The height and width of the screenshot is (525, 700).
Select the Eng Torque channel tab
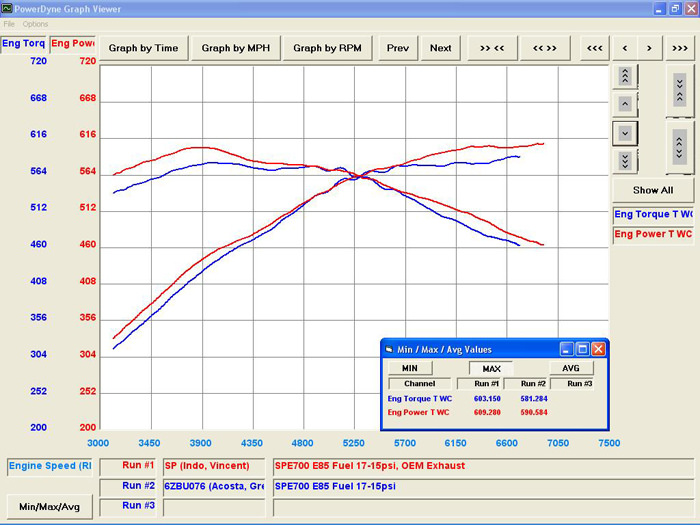coord(23,44)
